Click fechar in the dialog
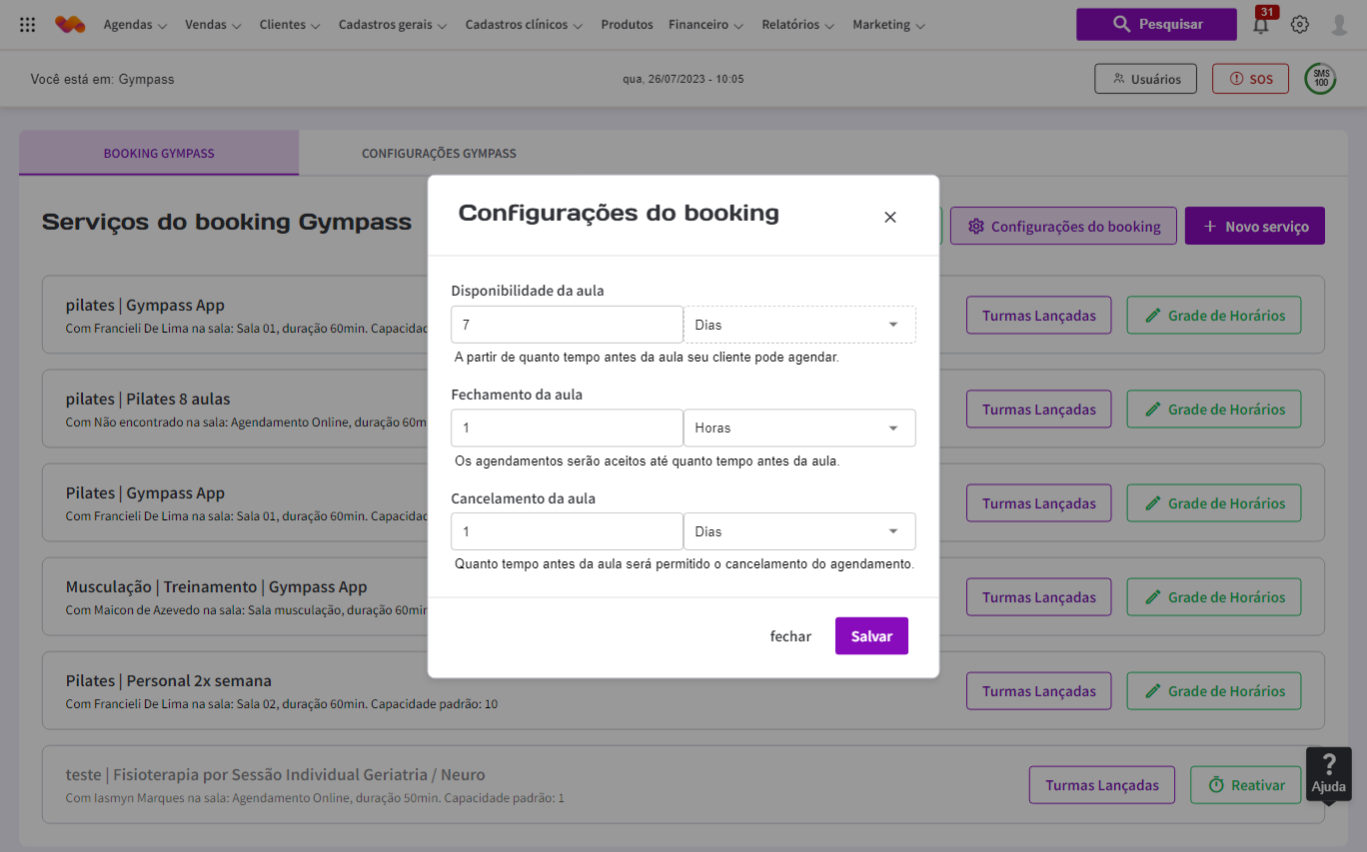The height and width of the screenshot is (852, 1367). tap(790, 636)
